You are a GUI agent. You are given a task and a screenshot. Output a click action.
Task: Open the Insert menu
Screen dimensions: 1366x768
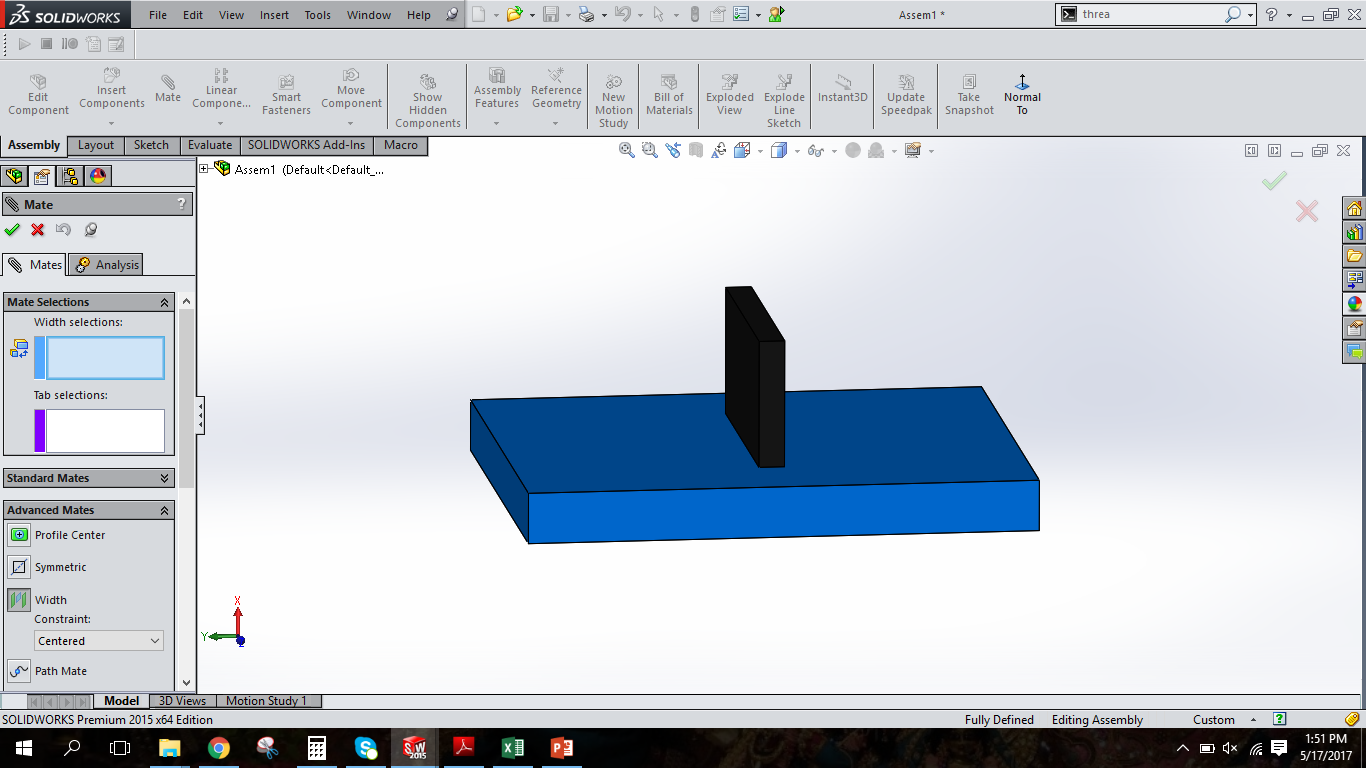point(274,14)
